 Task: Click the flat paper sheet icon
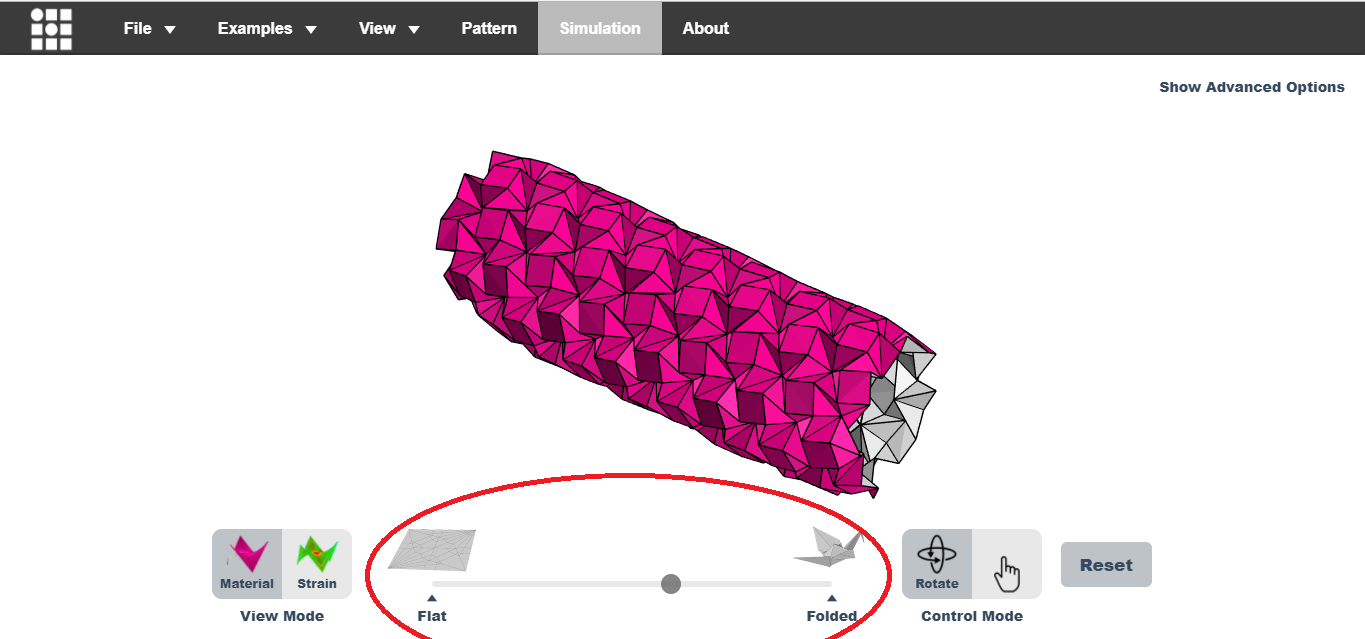[432, 549]
